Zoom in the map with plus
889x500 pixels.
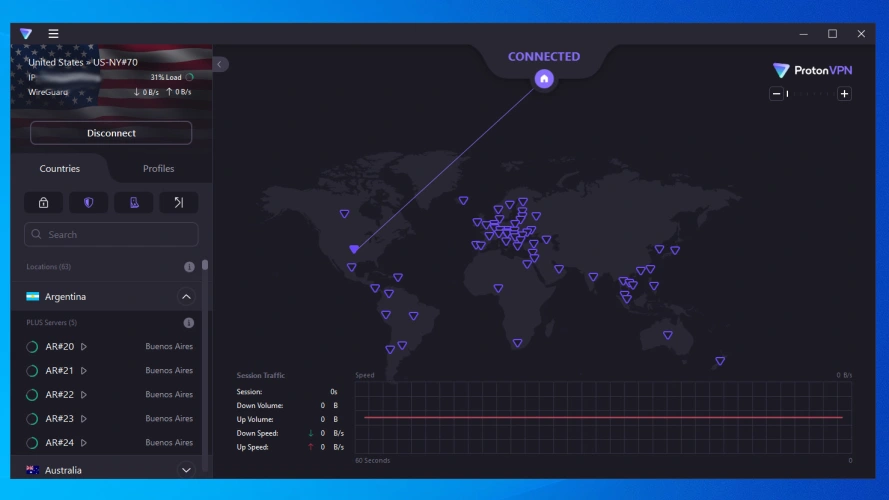(x=844, y=94)
